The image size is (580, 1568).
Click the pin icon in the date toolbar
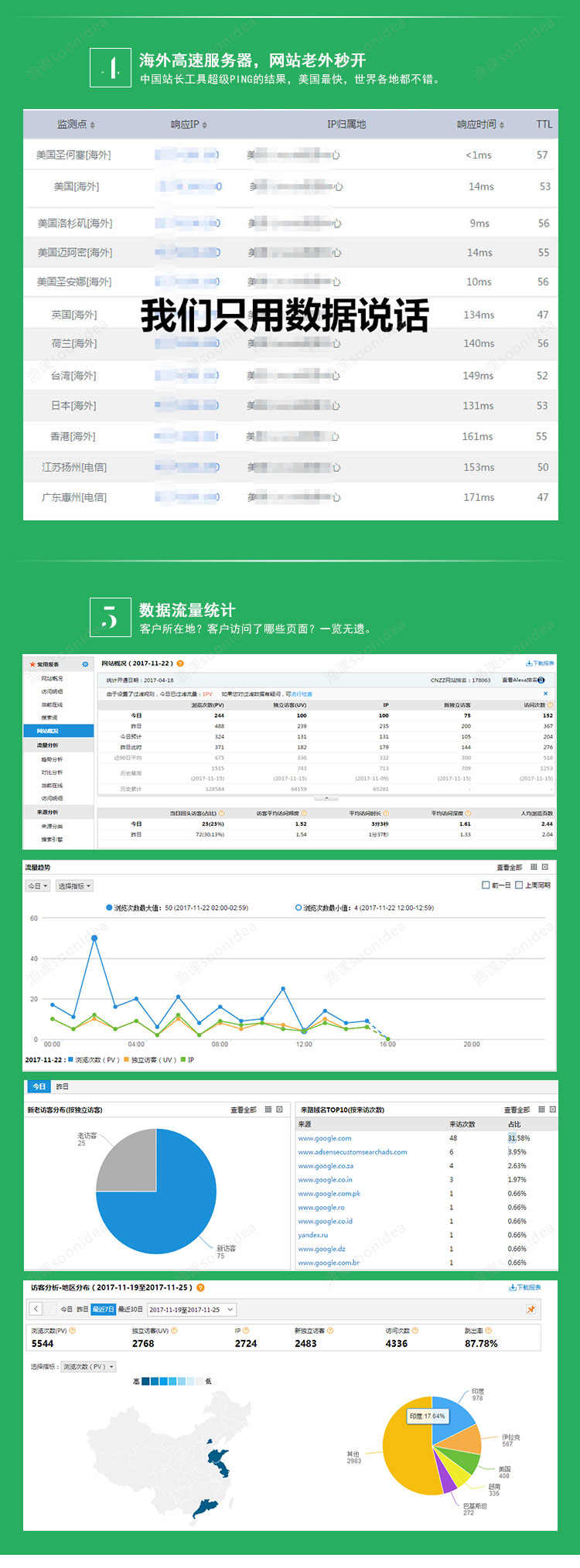(x=531, y=1310)
